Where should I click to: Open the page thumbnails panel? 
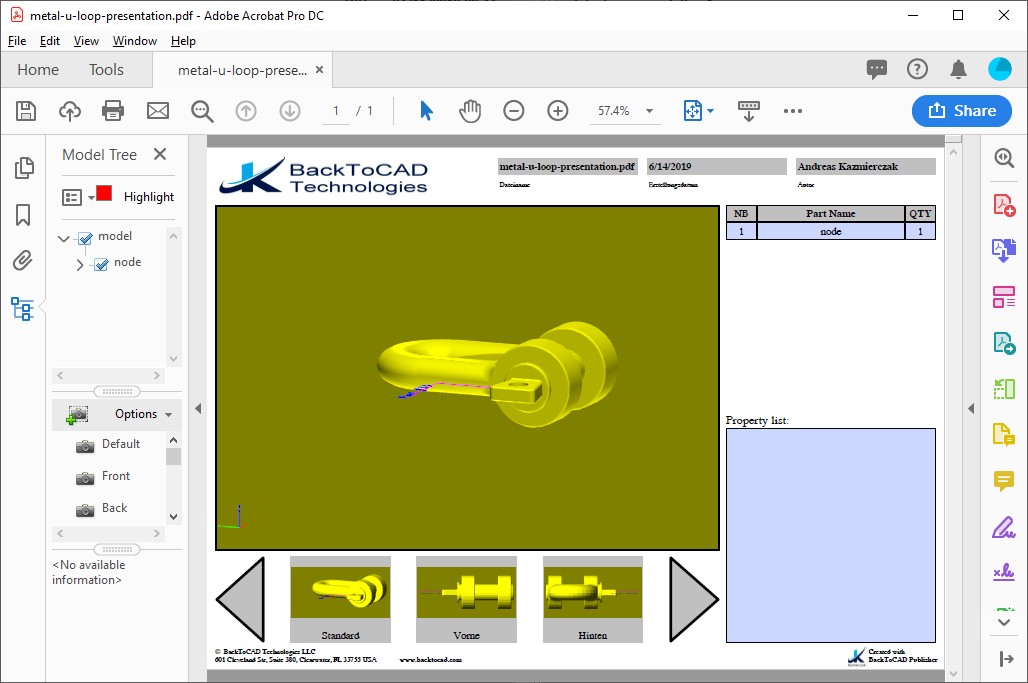(x=24, y=168)
